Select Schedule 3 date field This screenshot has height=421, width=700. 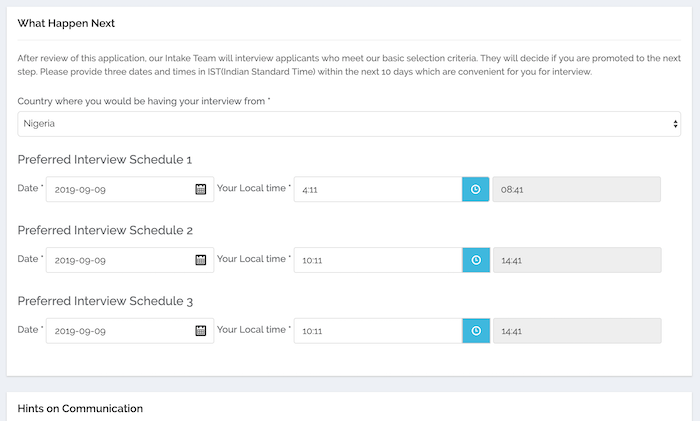click(x=130, y=331)
